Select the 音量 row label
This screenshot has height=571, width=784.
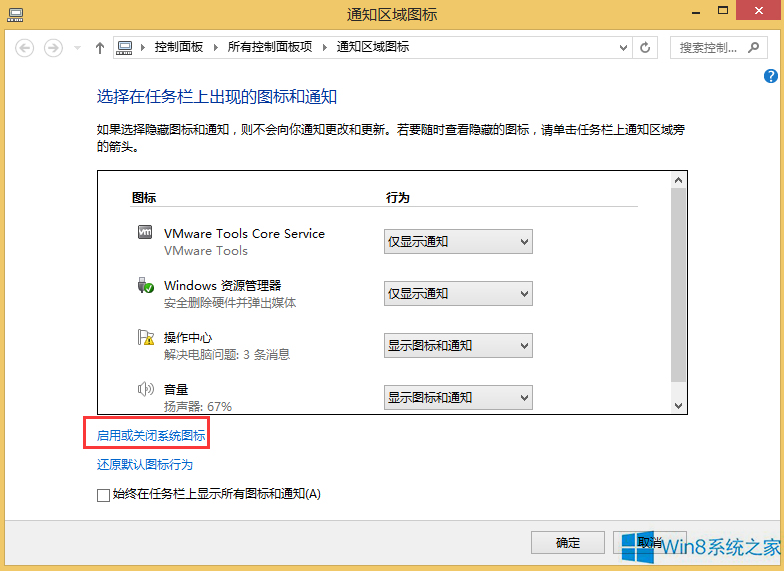pyautogui.click(x=176, y=390)
